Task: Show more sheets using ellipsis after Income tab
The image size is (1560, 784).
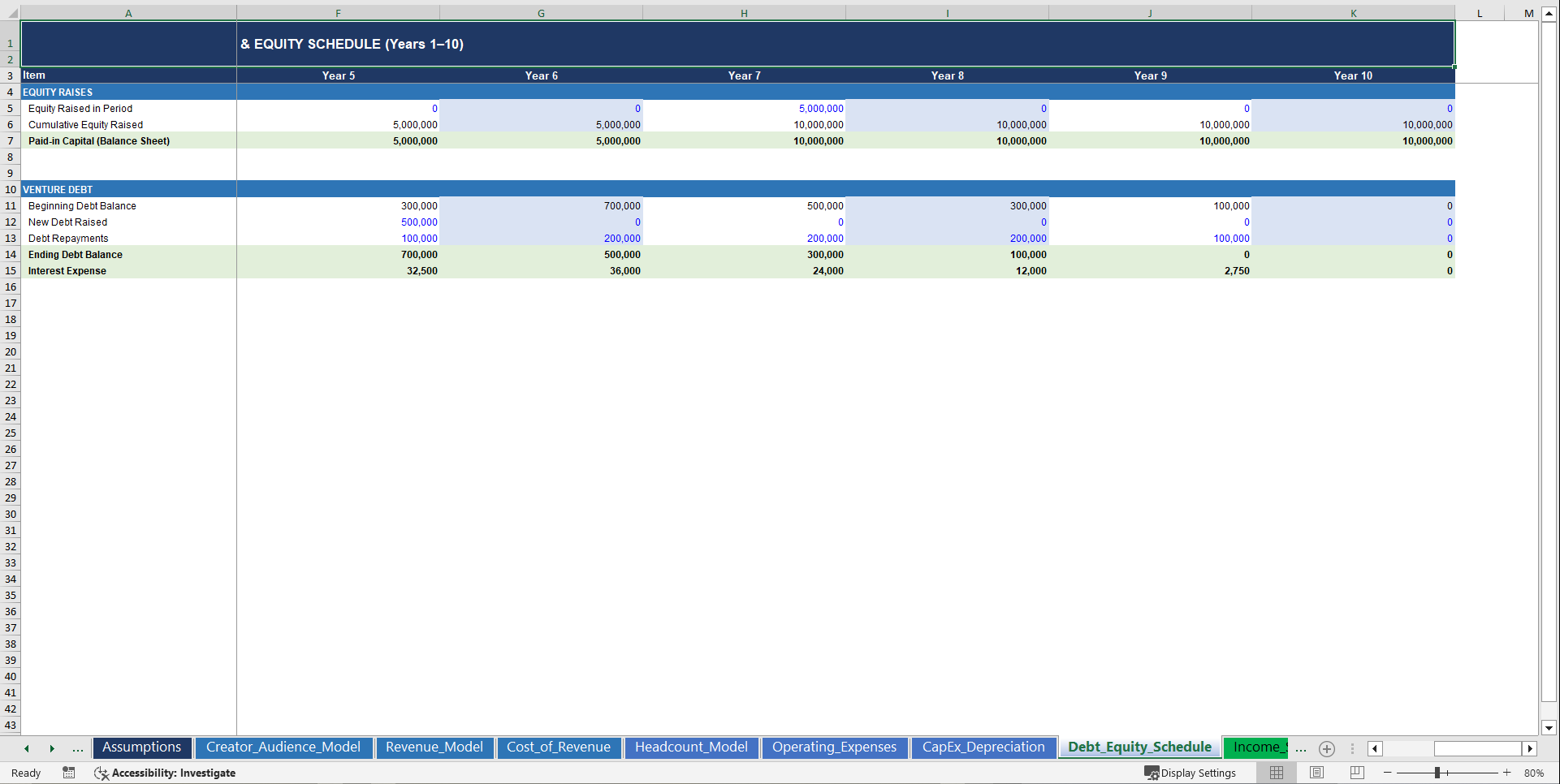Action: click(1300, 748)
